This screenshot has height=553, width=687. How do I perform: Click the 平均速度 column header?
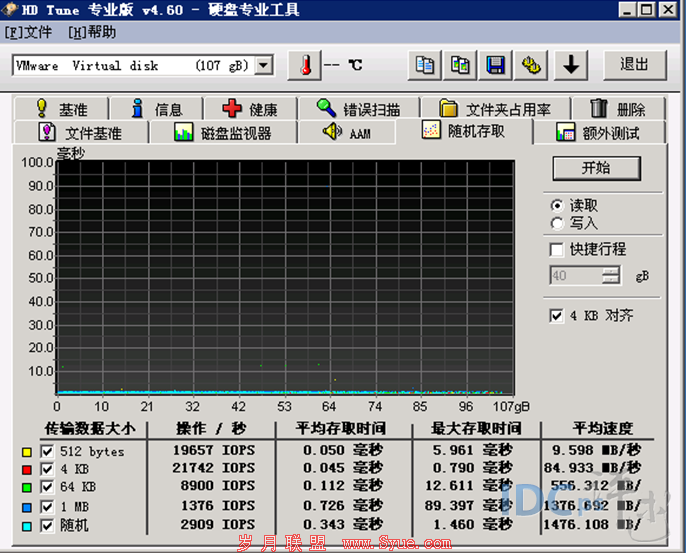tap(603, 429)
